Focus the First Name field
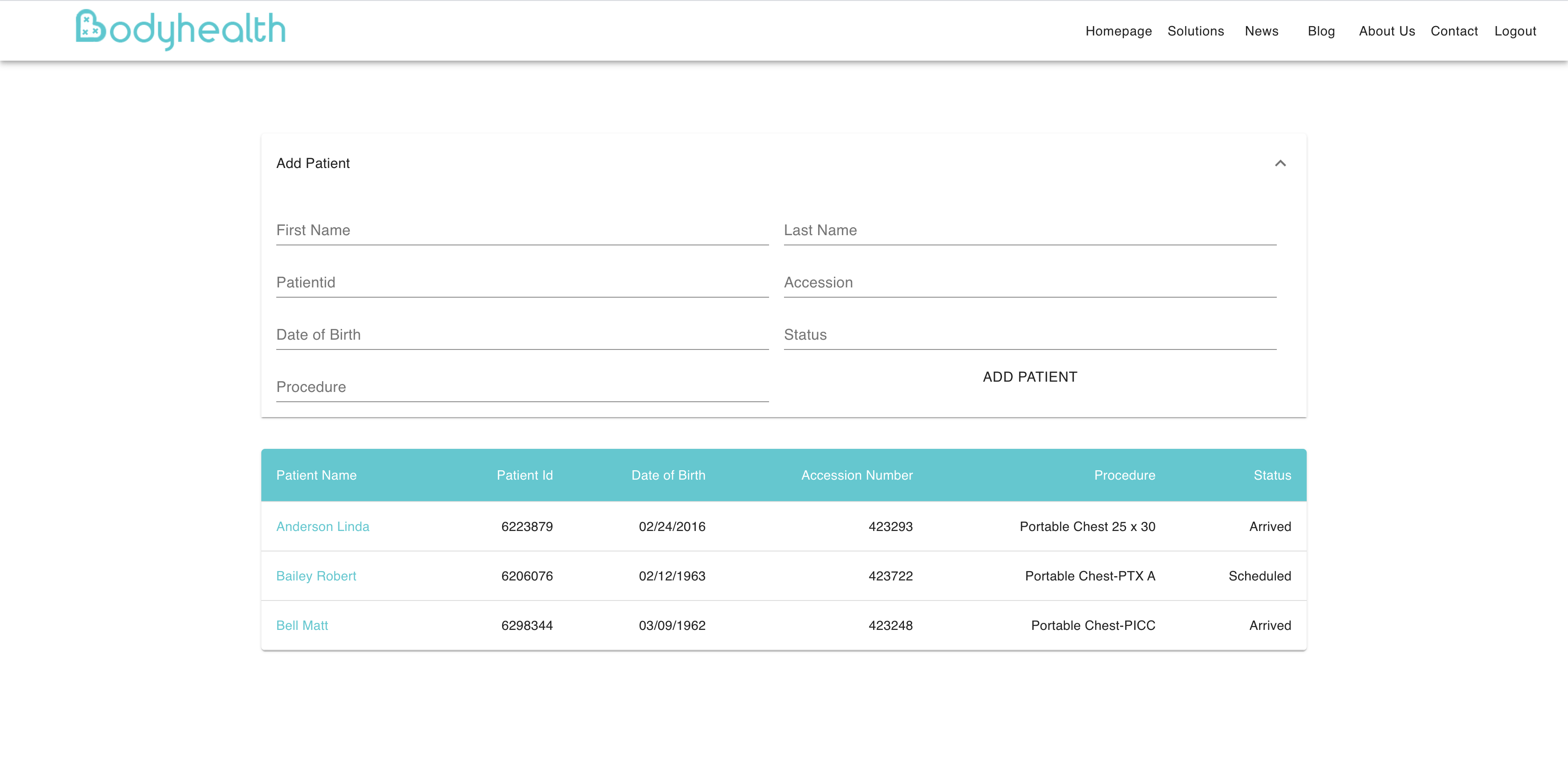The image size is (1568, 782). [x=522, y=230]
